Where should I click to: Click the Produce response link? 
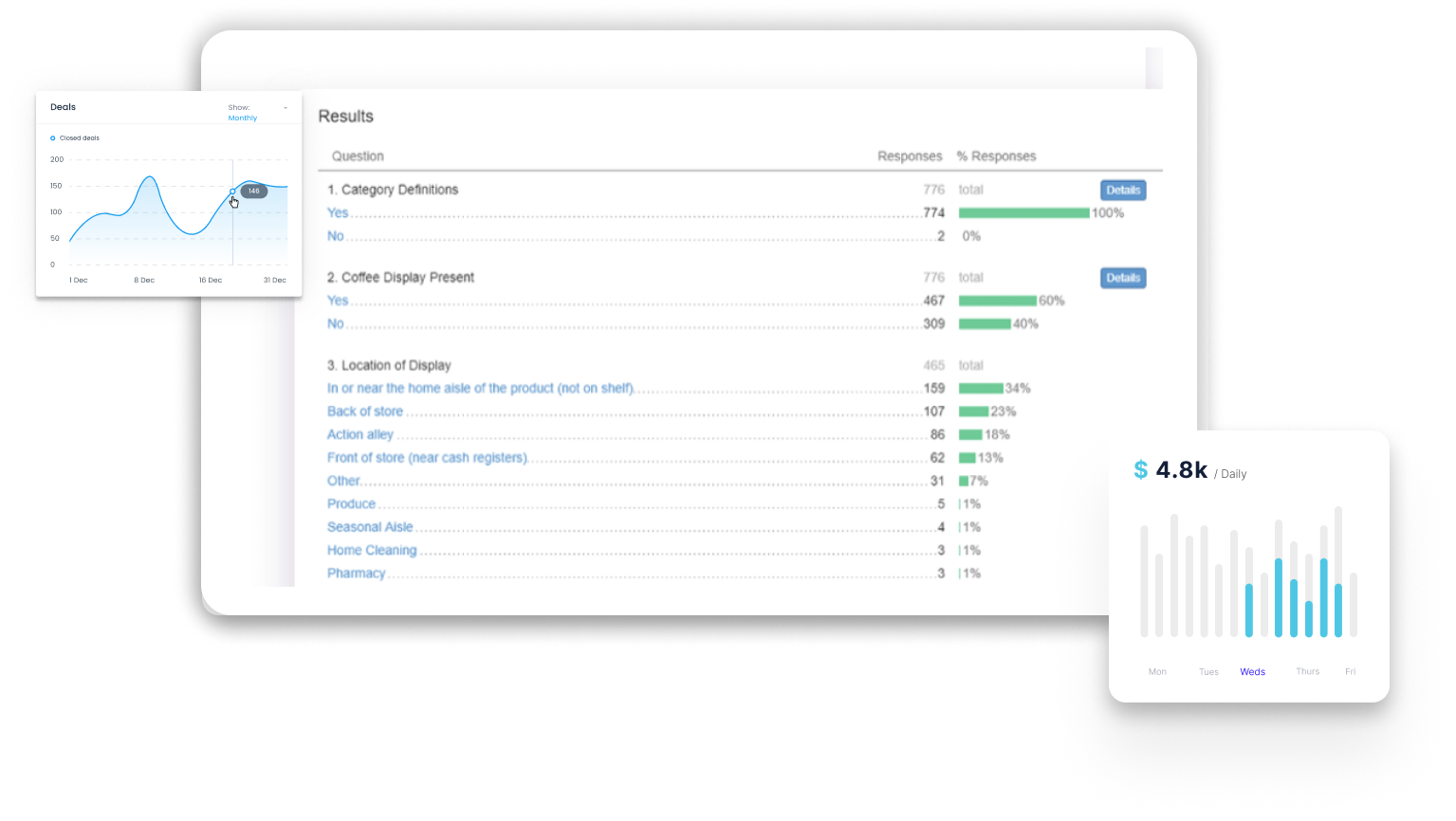[351, 504]
